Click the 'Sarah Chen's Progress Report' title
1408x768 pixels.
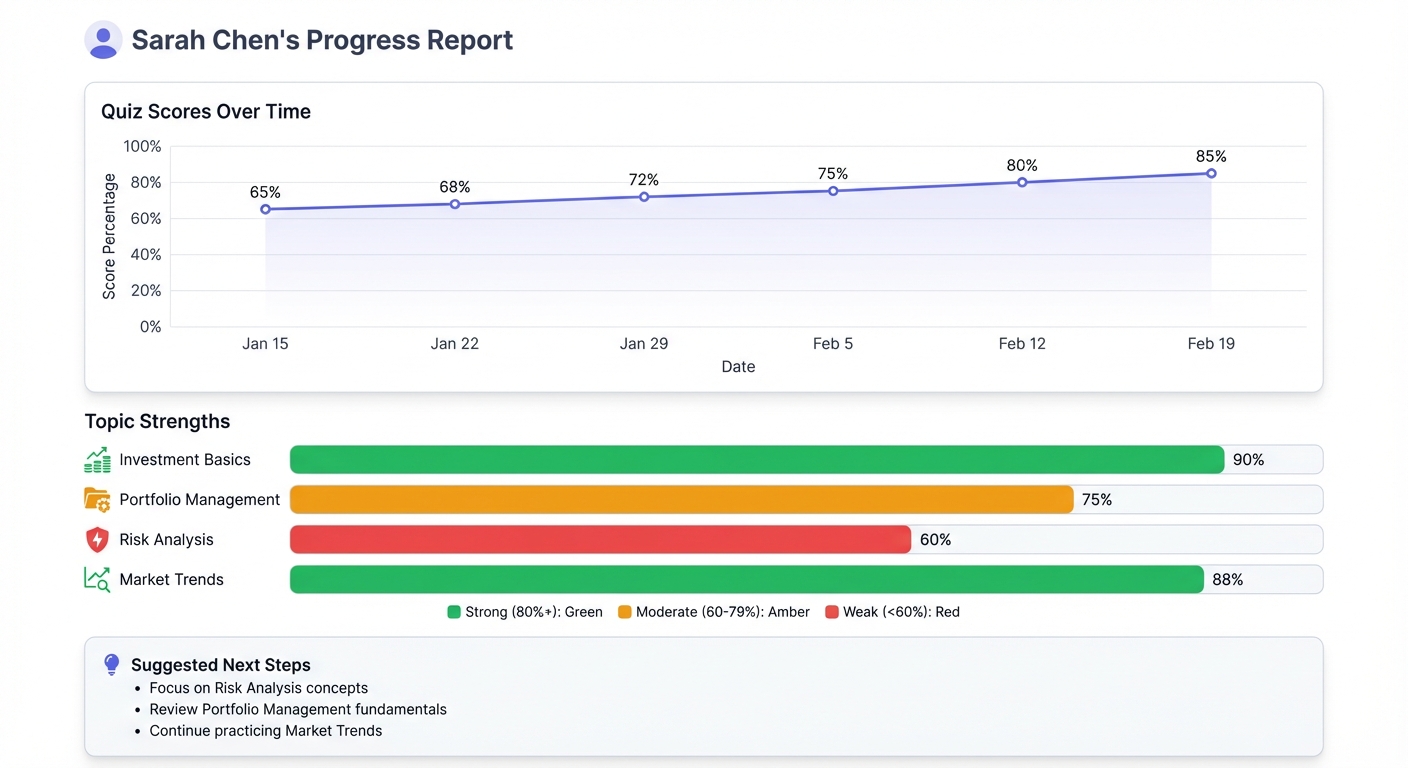(x=322, y=41)
